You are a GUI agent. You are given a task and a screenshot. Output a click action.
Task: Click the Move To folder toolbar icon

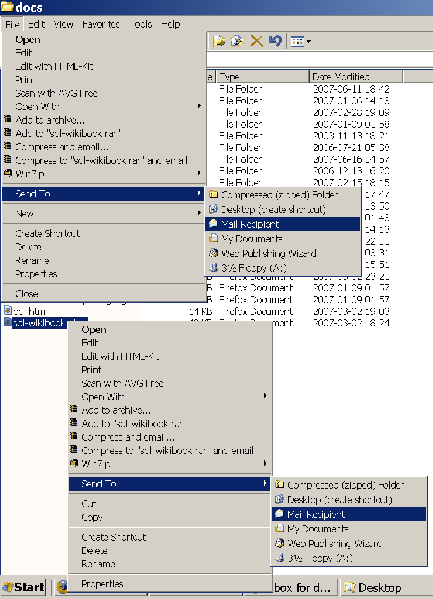coord(219,40)
